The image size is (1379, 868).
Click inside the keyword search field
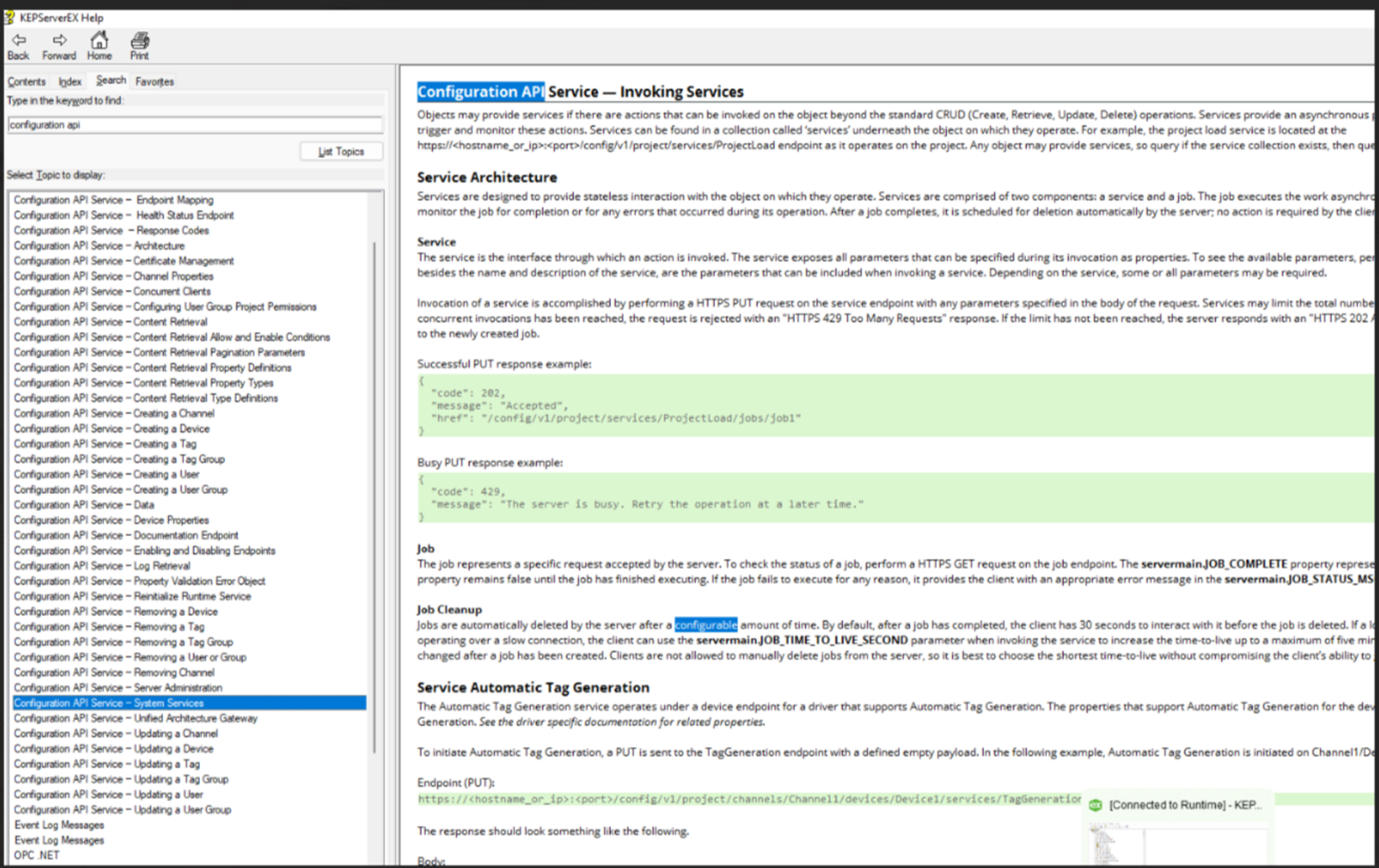tap(193, 124)
